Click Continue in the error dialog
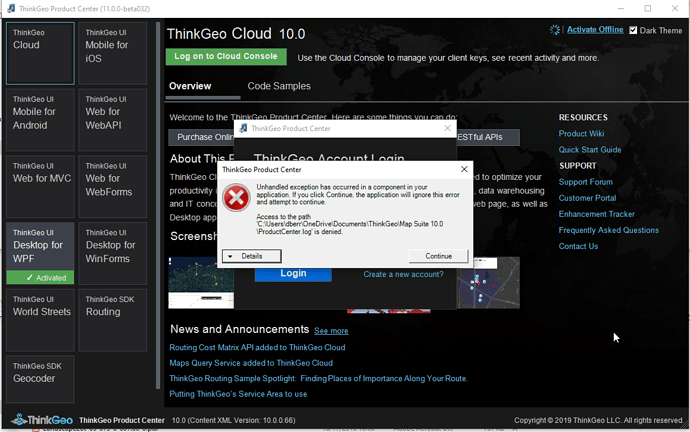Viewport: 690px width, 432px height. [x=438, y=256]
